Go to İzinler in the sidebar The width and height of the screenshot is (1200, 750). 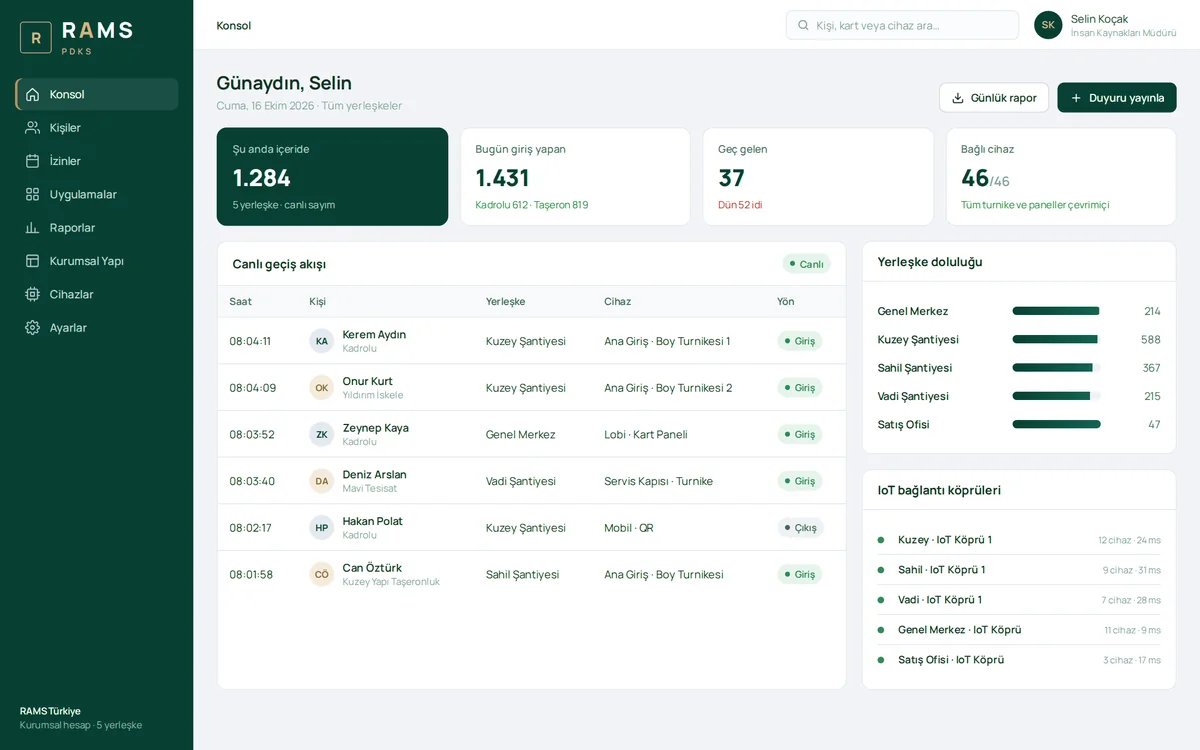click(x=97, y=161)
